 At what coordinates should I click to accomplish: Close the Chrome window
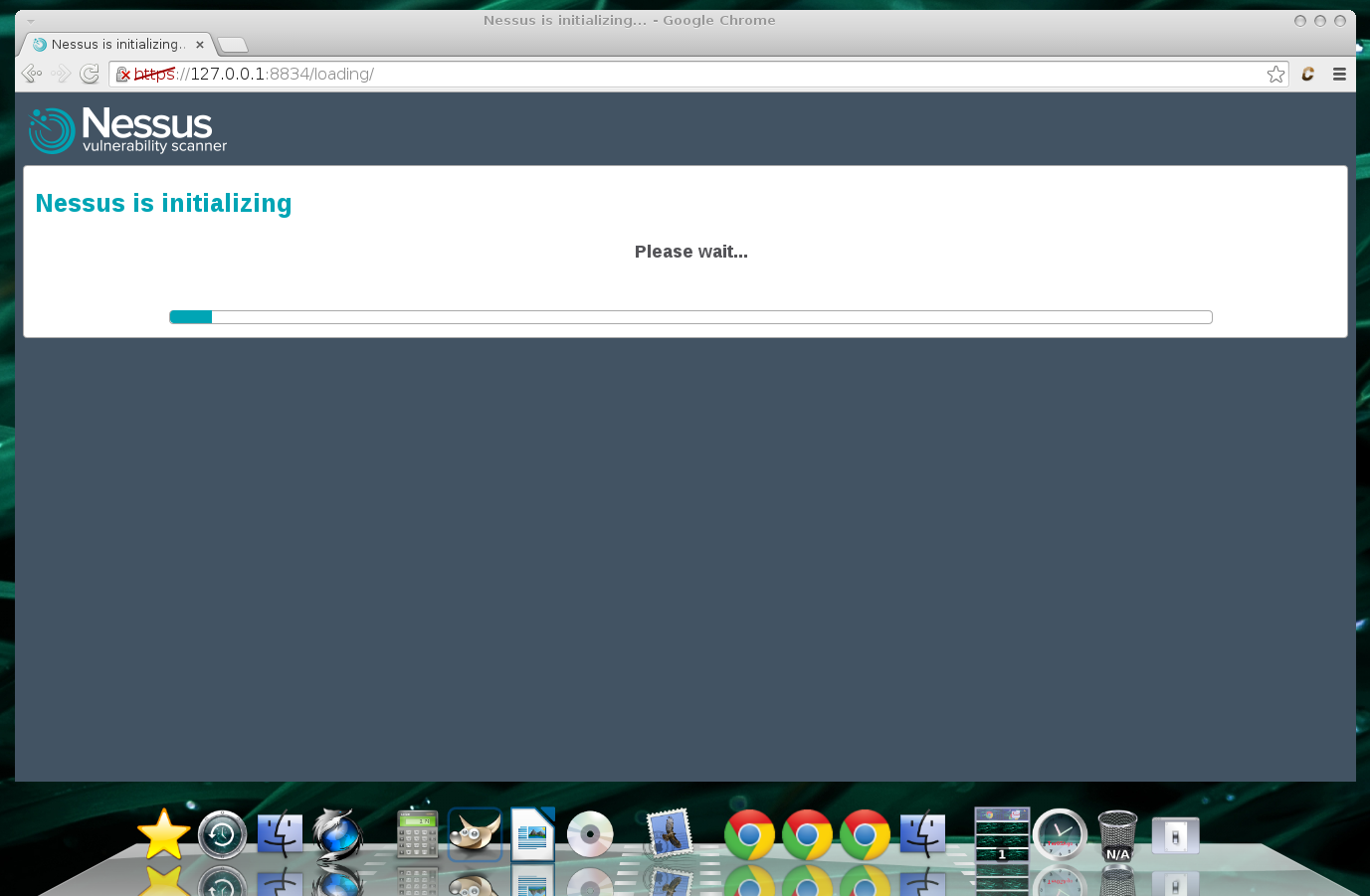(x=1339, y=21)
